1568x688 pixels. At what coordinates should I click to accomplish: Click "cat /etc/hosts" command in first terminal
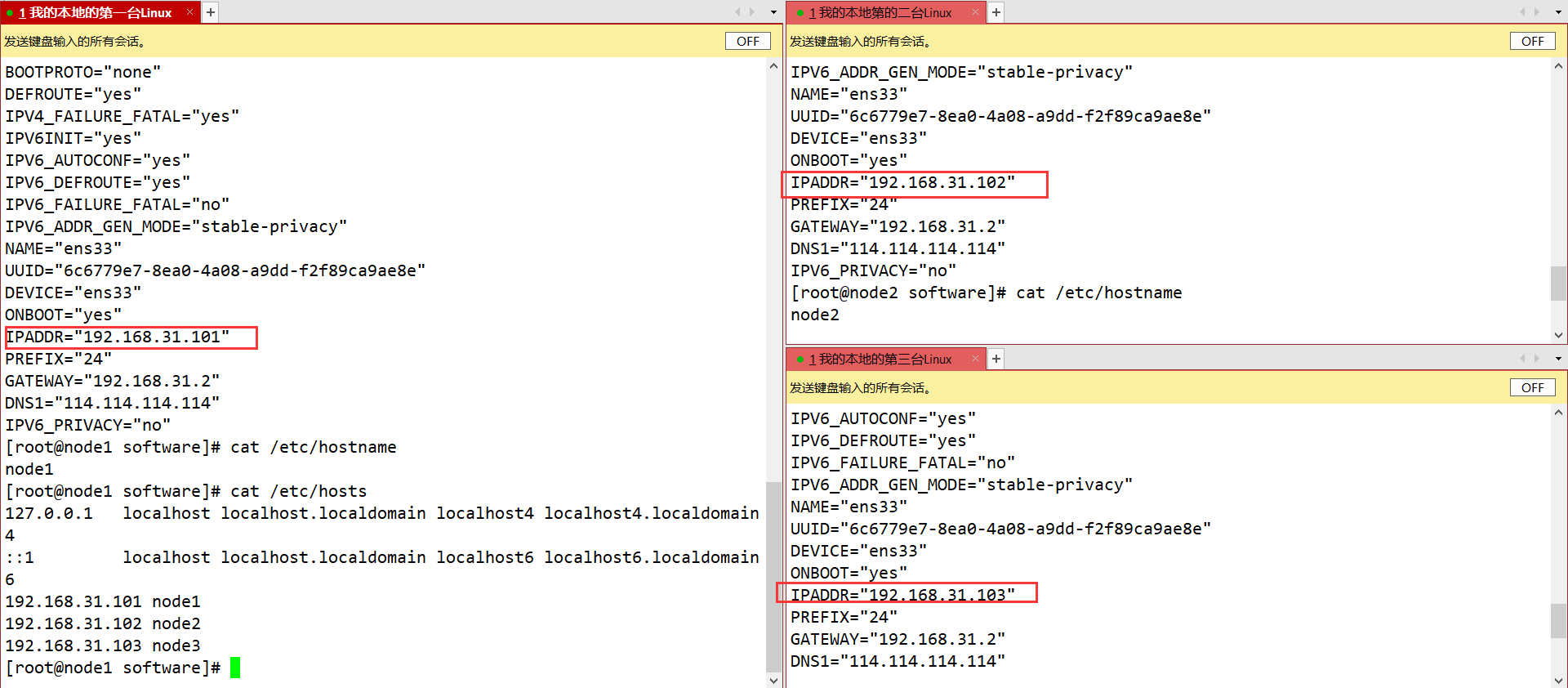point(299,491)
